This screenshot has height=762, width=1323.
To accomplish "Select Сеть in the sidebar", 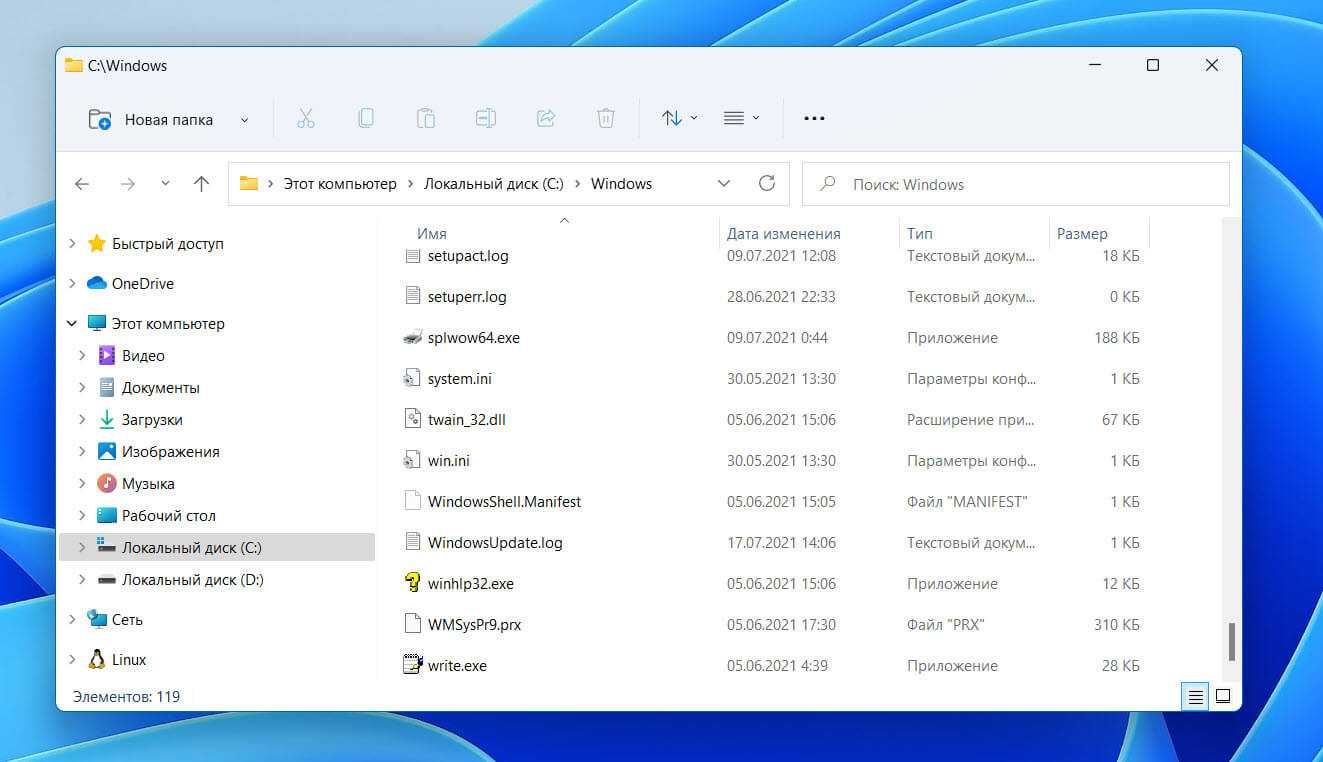I will pos(127,619).
